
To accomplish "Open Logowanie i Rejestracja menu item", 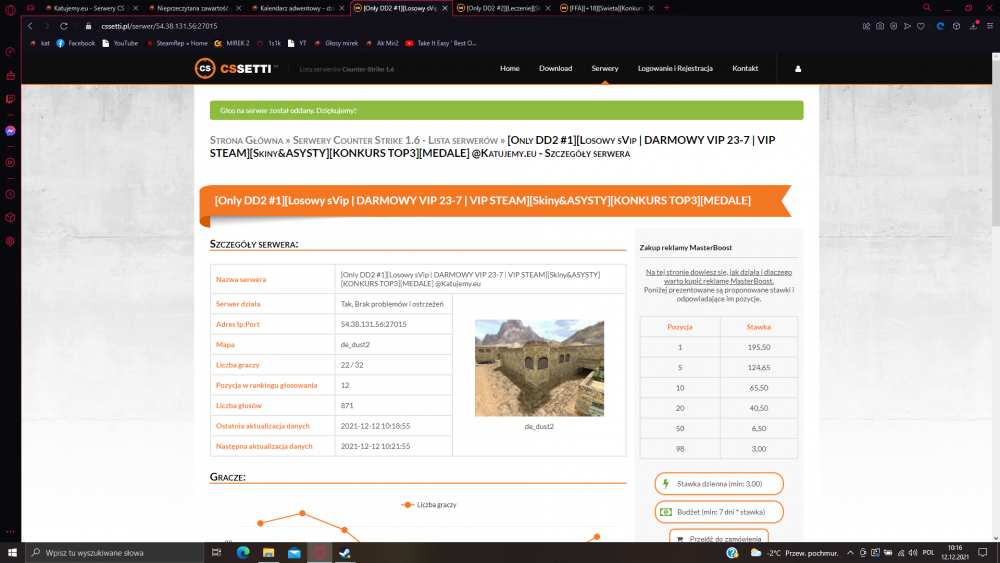I will coord(675,68).
